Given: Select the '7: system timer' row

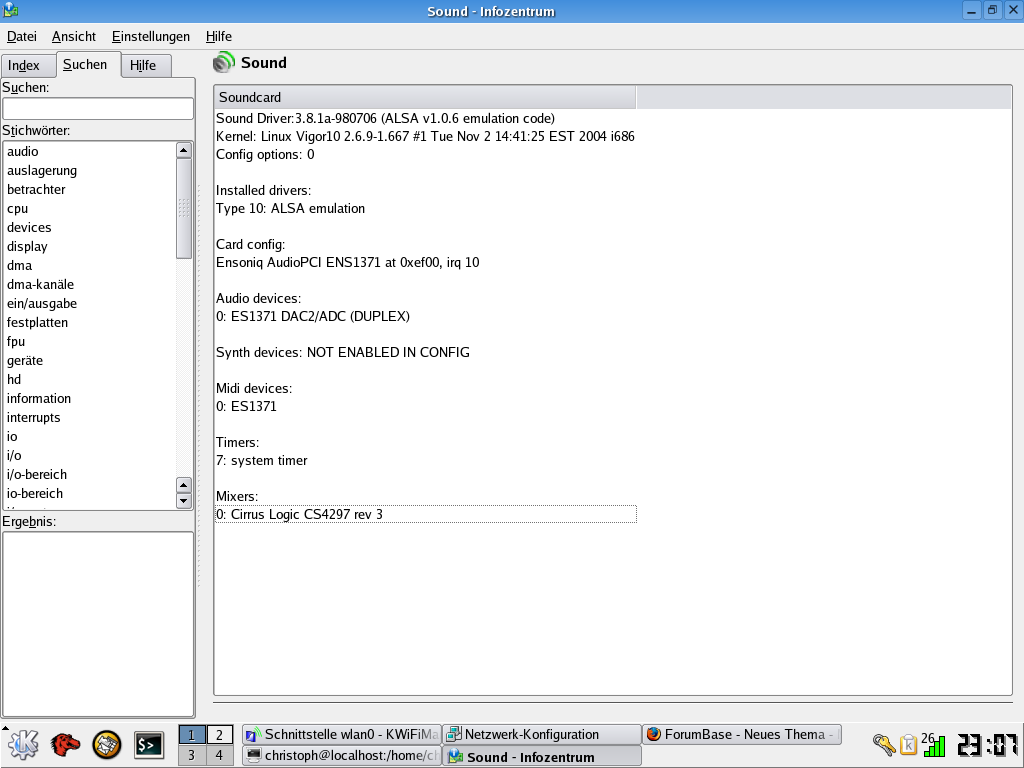Looking at the screenshot, I should 425,460.
